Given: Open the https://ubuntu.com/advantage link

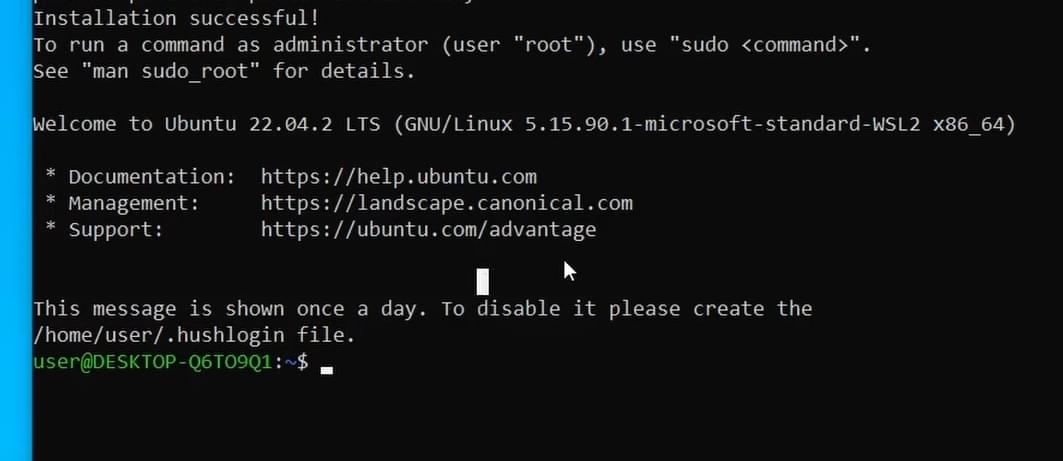Looking at the screenshot, I should (x=428, y=230).
